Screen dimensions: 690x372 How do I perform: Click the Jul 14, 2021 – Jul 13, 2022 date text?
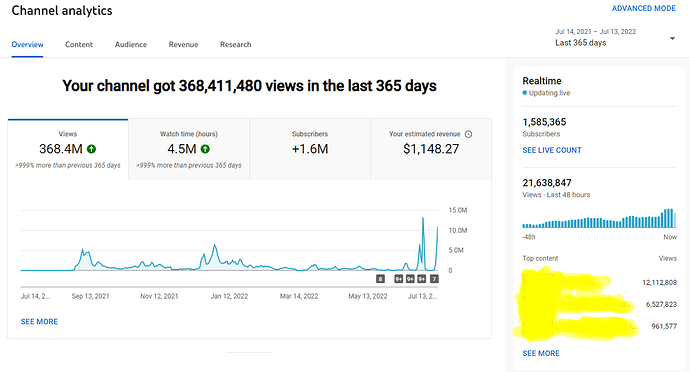pyautogui.click(x=595, y=32)
